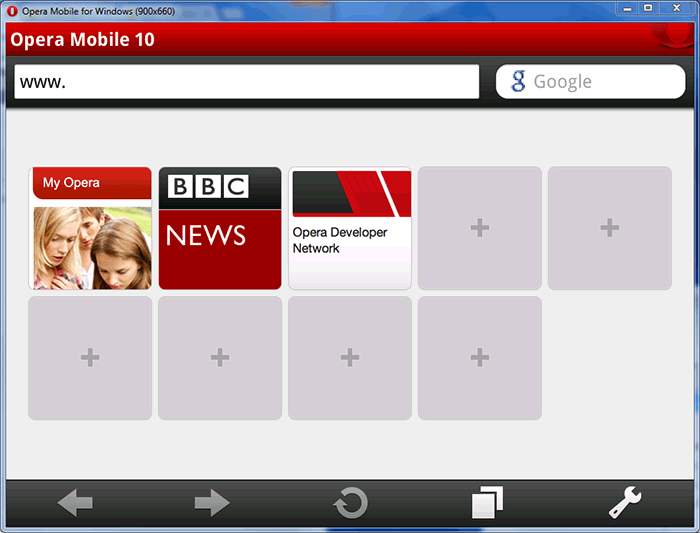
Task: Click the reload page icon
Action: (x=350, y=503)
